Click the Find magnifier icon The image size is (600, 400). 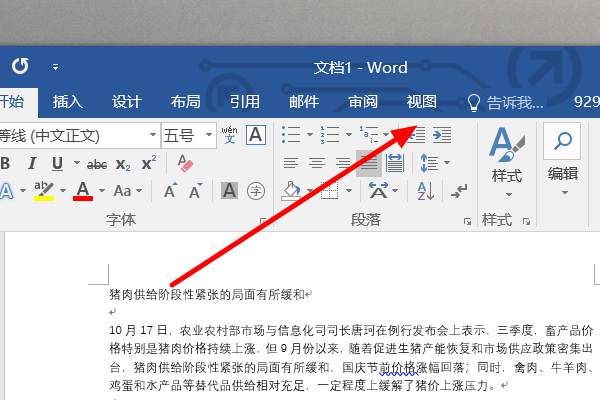coord(562,141)
